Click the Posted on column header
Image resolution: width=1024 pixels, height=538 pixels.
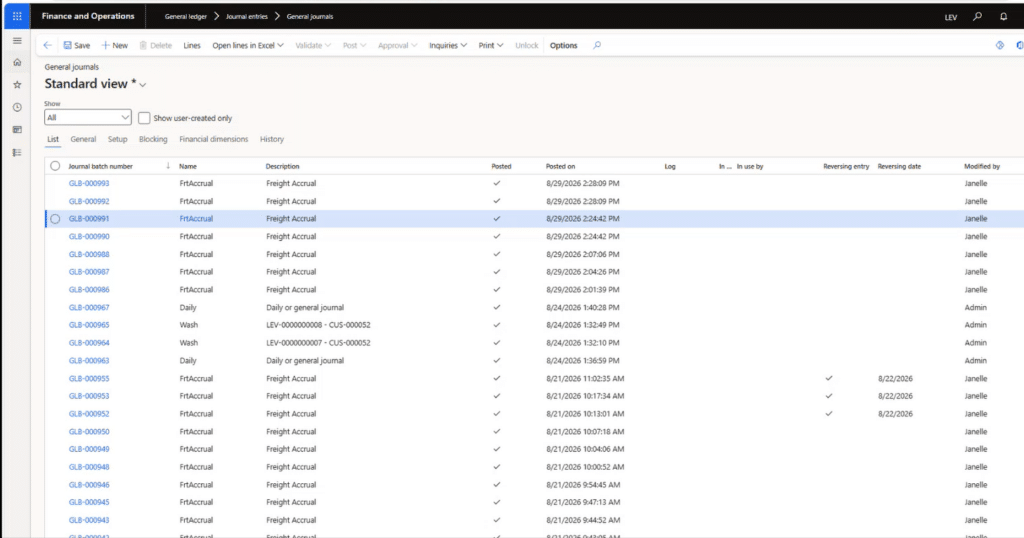(x=560, y=166)
